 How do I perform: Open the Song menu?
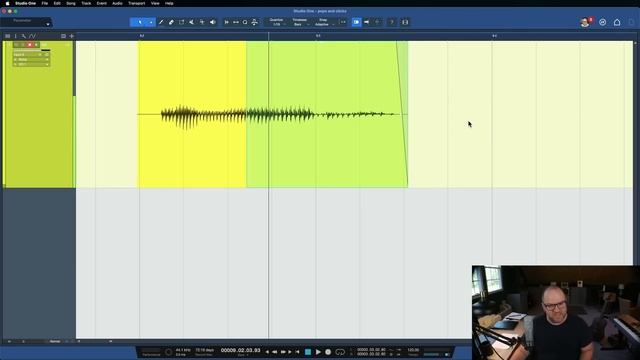(71, 3)
